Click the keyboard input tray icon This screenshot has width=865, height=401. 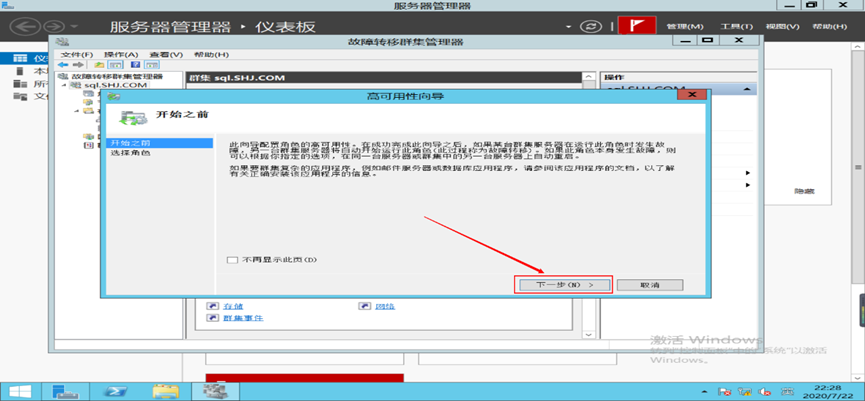click(787, 392)
